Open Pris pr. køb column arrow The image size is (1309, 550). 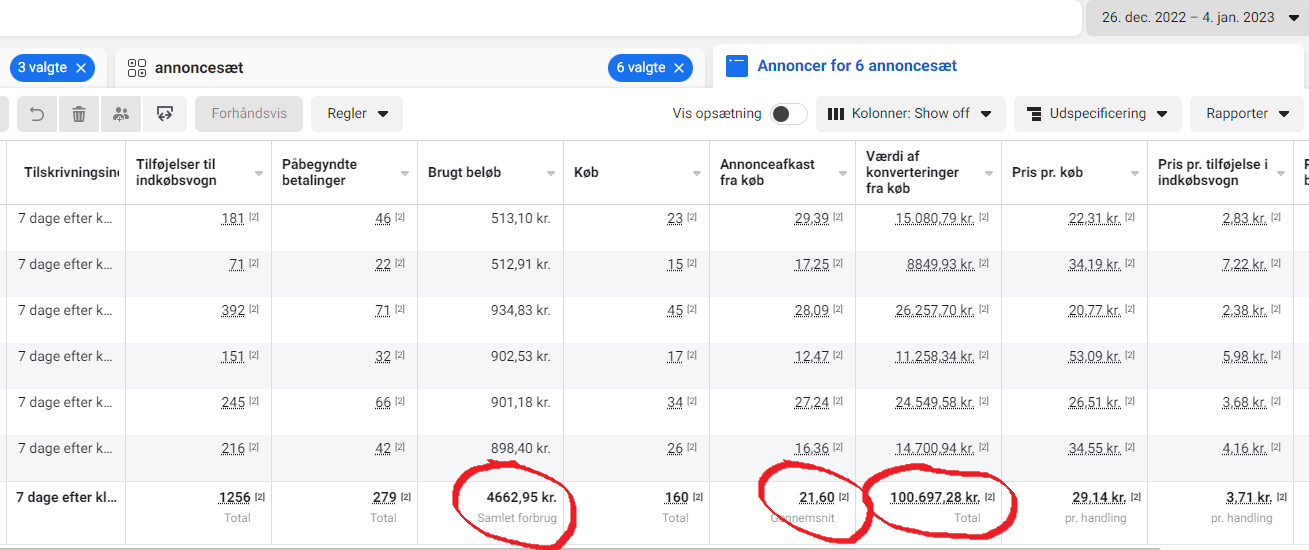click(x=1135, y=173)
